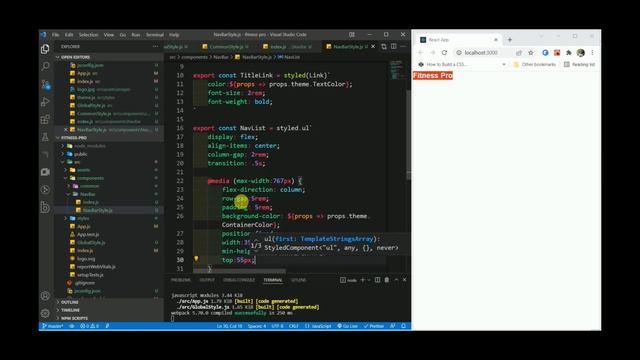This screenshot has height=360, width=640.
Task: Expand the styles folder
Action: tap(83, 218)
